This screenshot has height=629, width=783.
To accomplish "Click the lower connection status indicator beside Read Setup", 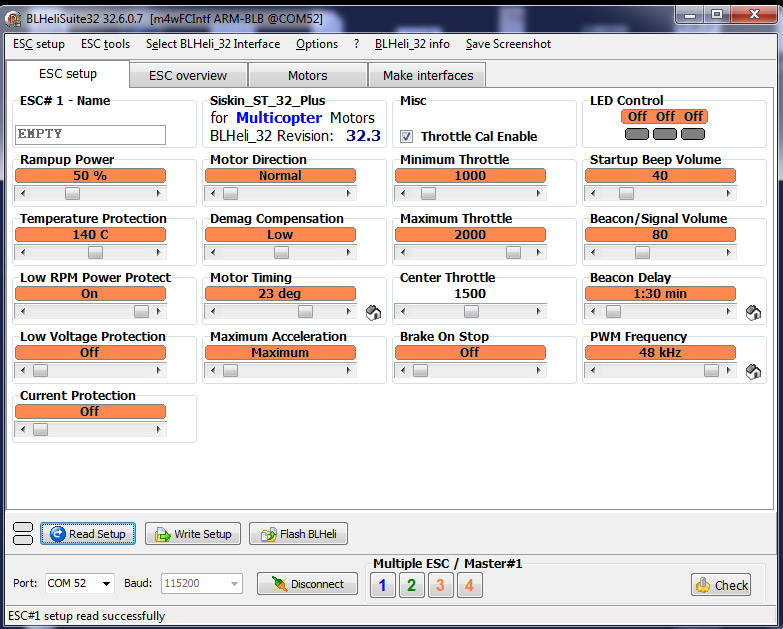I will point(22,539).
